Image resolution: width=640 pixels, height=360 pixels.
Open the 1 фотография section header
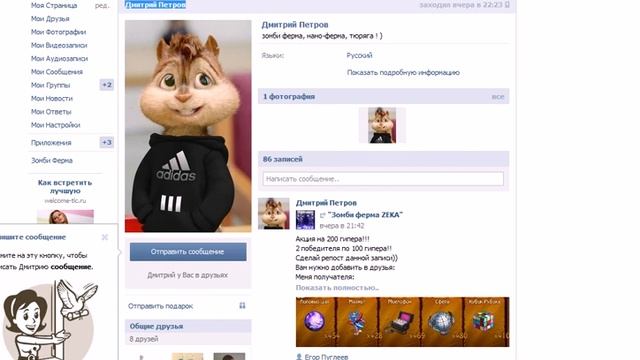pos(384,96)
